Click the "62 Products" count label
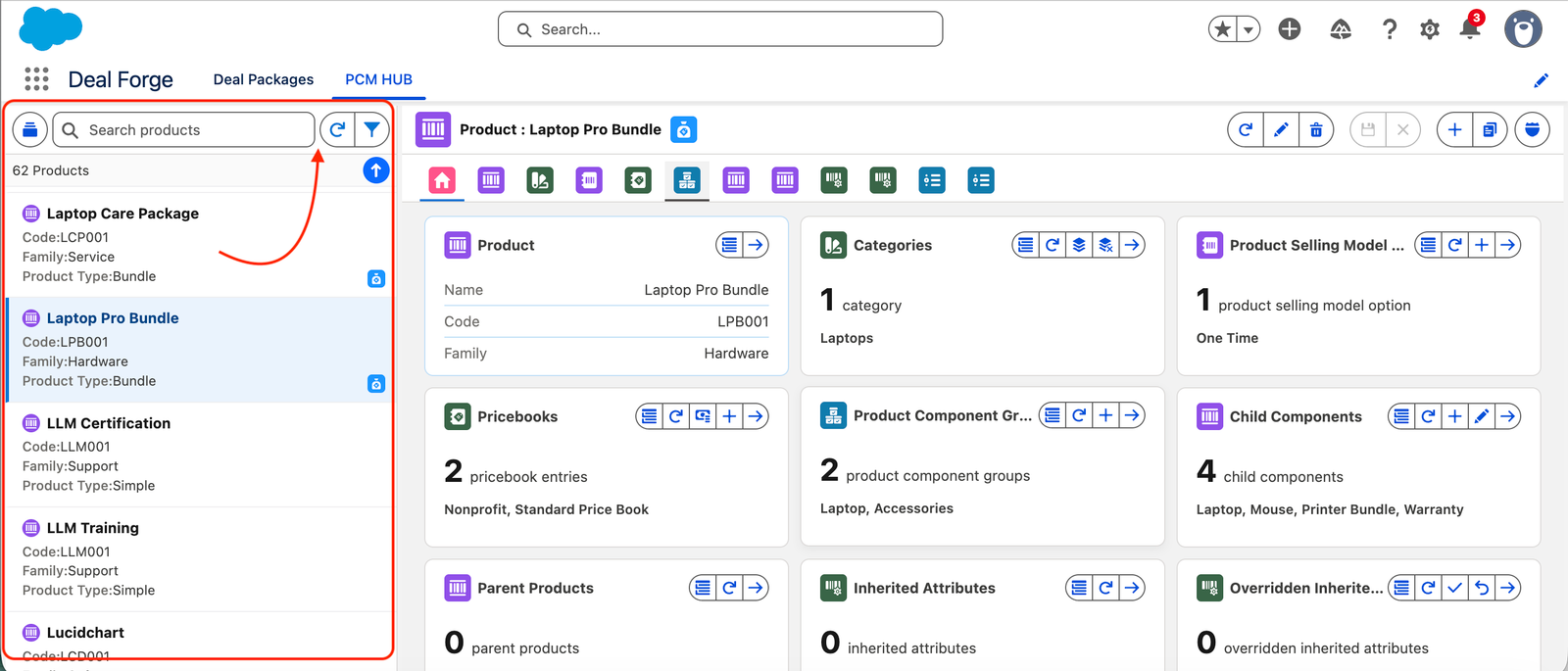This screenshot has height=671, width=1568. click(51, 170)
